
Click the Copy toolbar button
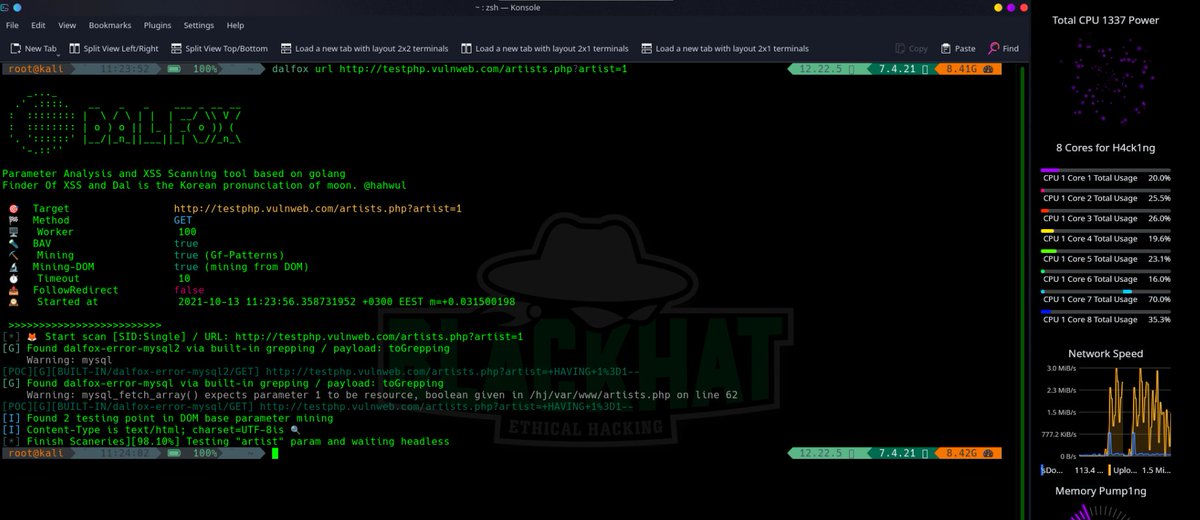(912, 48)
